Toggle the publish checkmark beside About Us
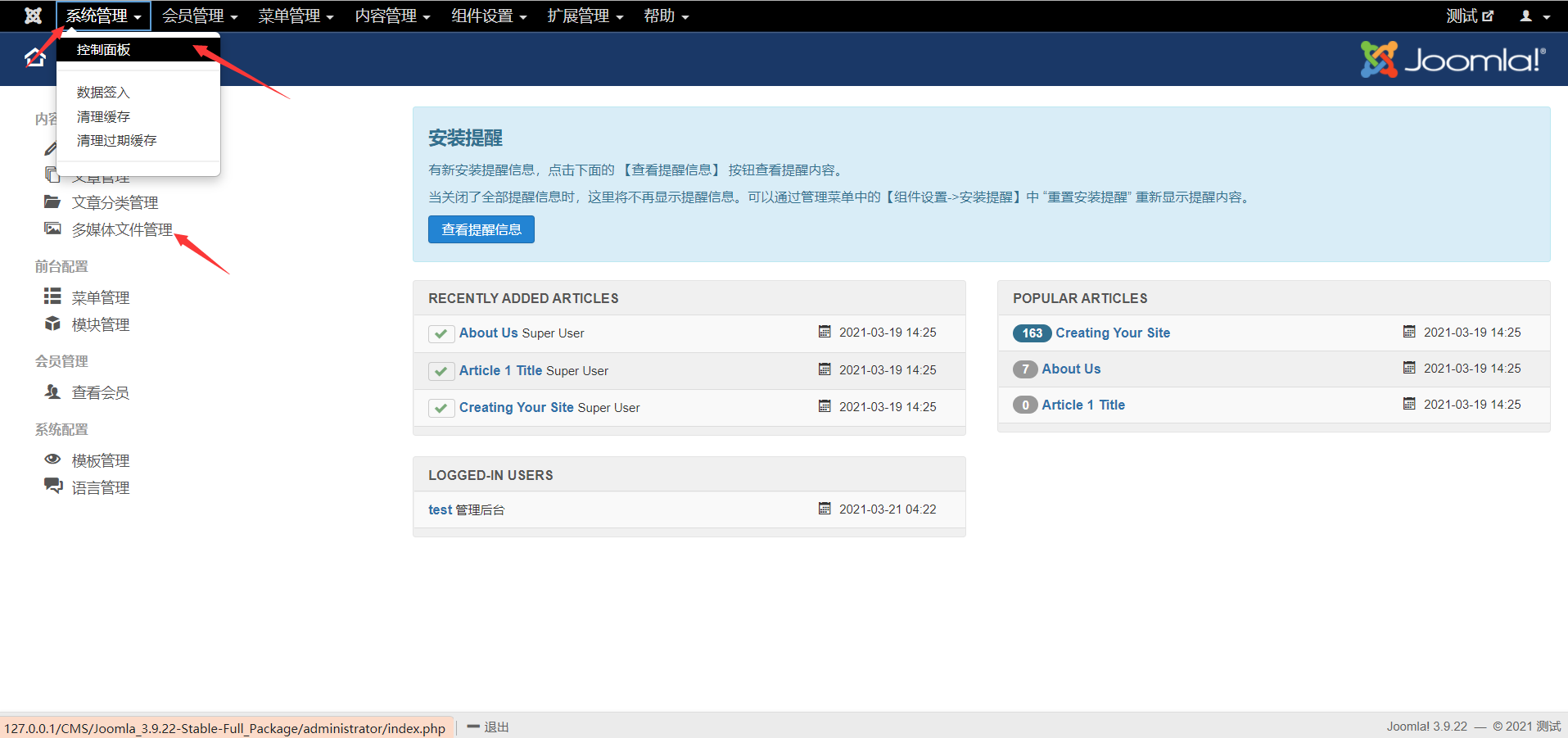The height and width of the screenshot is (738, 1568). click(441, 333)
